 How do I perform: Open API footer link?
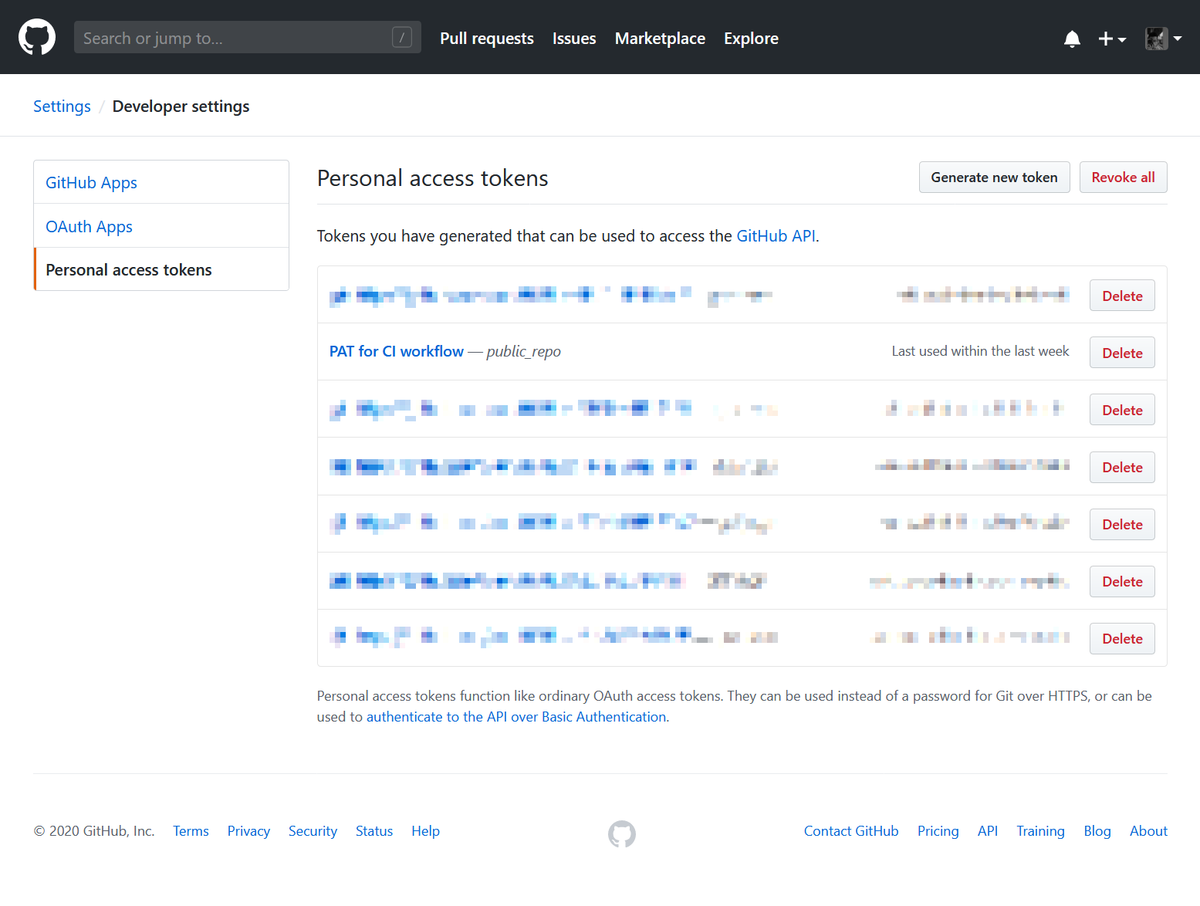click(988, 831)
